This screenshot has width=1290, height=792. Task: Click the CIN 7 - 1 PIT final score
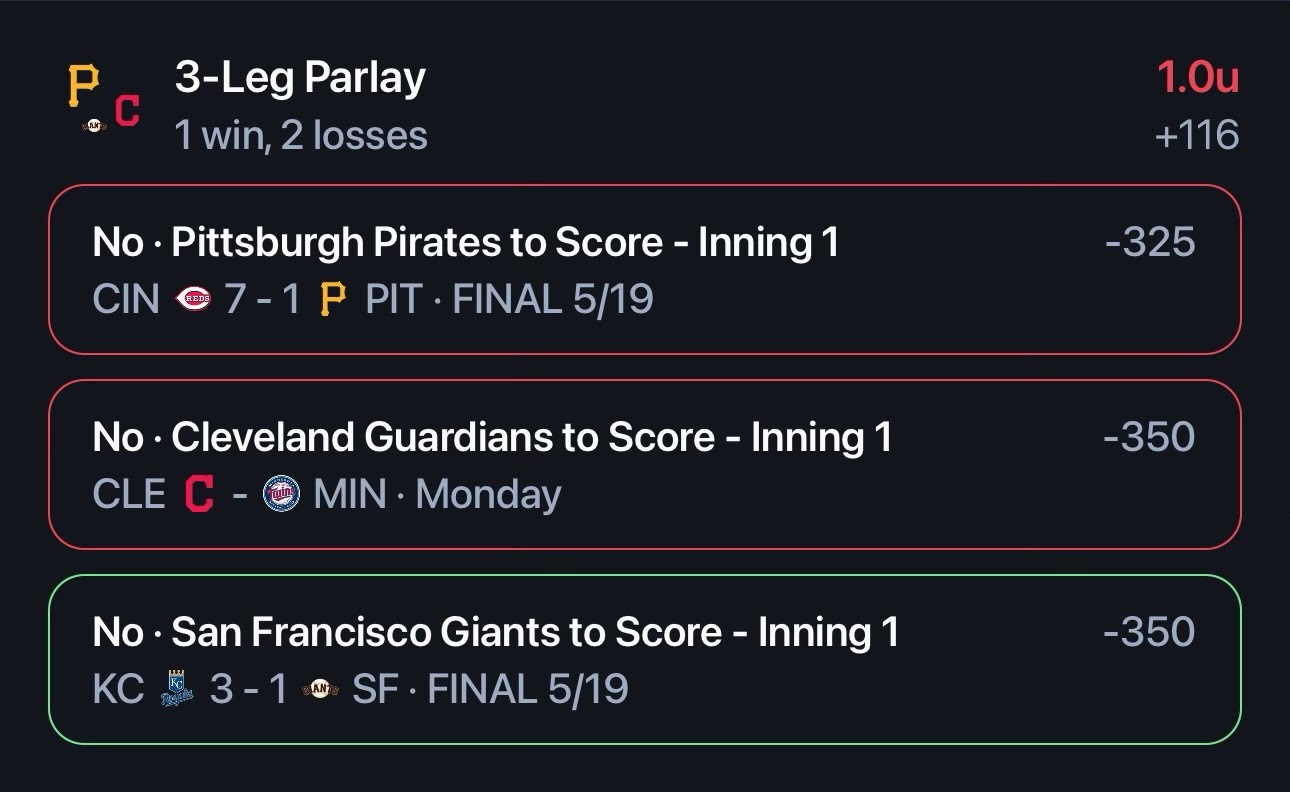257,299
